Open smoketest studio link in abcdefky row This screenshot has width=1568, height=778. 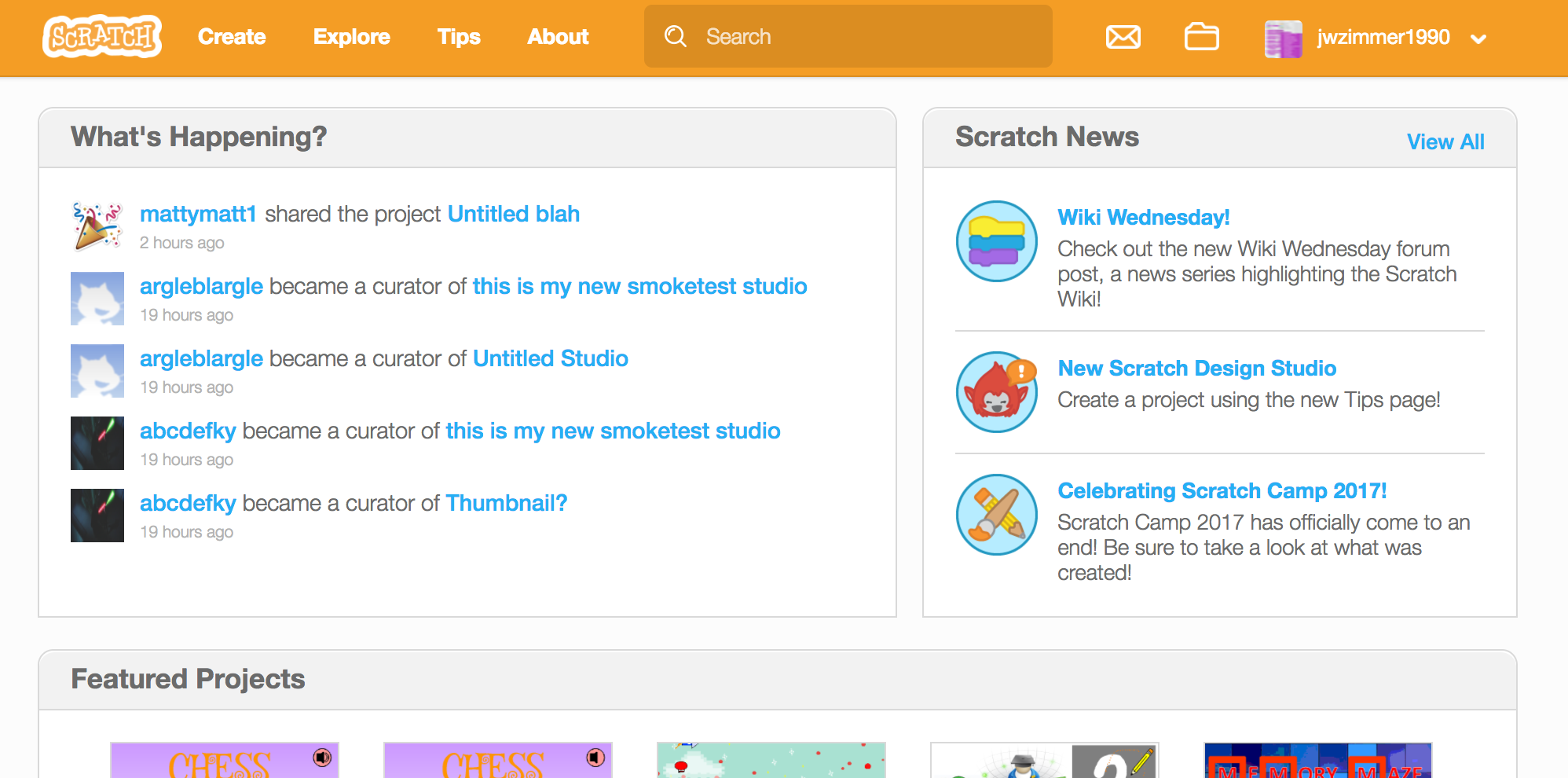pyautogui.click(x=614, y=431)
